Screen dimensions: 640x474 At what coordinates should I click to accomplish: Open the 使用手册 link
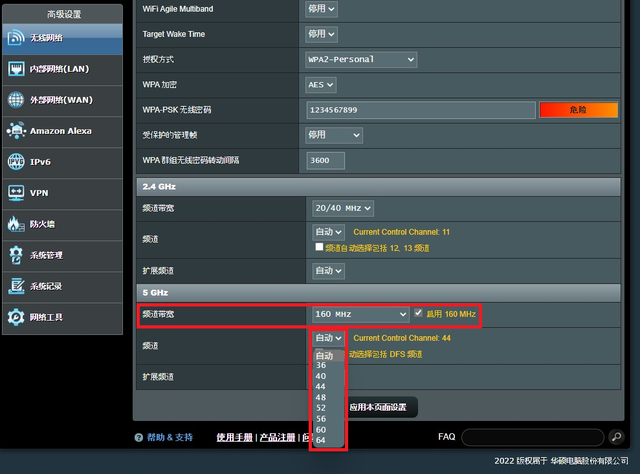pyautogui.click(x=234, y=437)
